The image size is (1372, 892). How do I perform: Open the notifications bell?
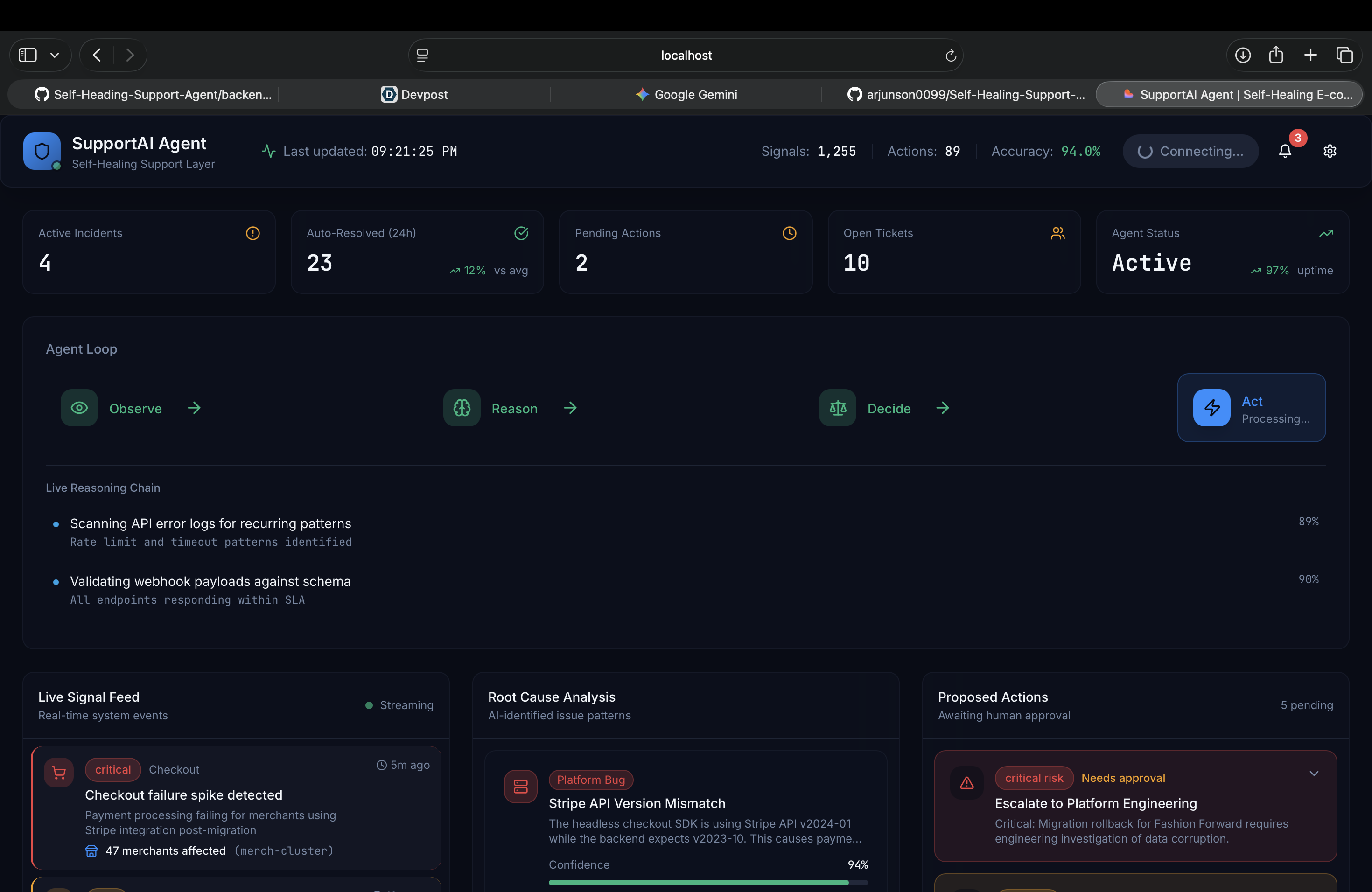tap(1284, 151)
